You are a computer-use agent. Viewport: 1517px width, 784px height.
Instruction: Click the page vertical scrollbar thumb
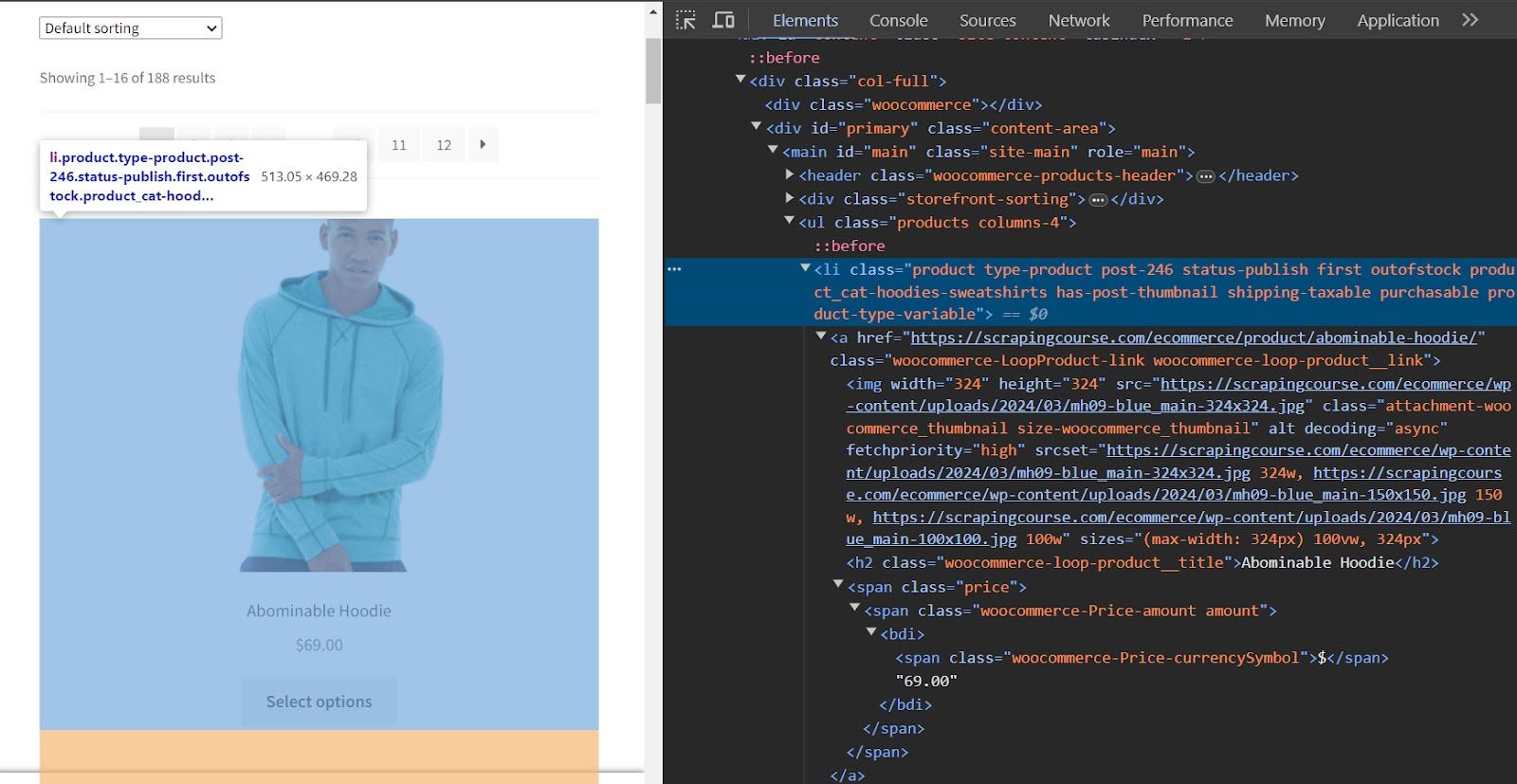653,71
